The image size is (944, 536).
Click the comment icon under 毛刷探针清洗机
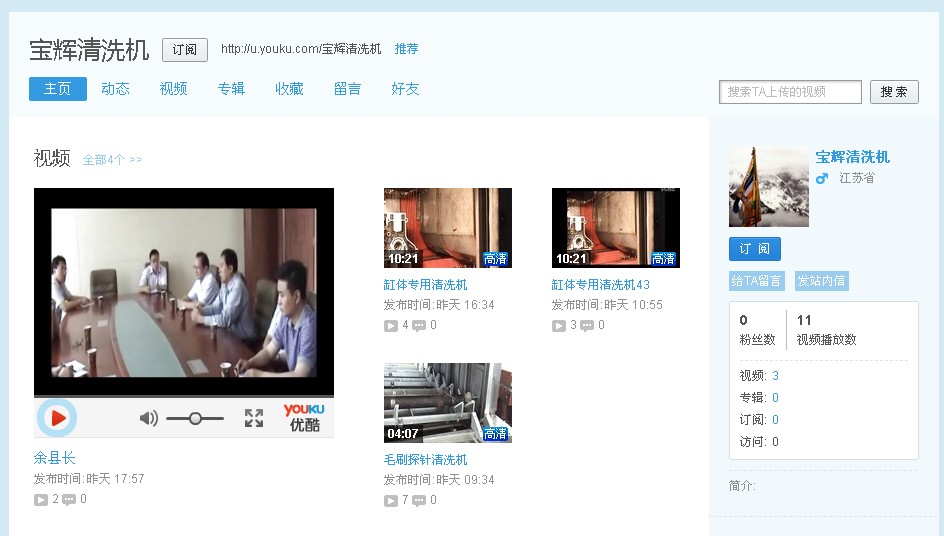coord(419,501)
